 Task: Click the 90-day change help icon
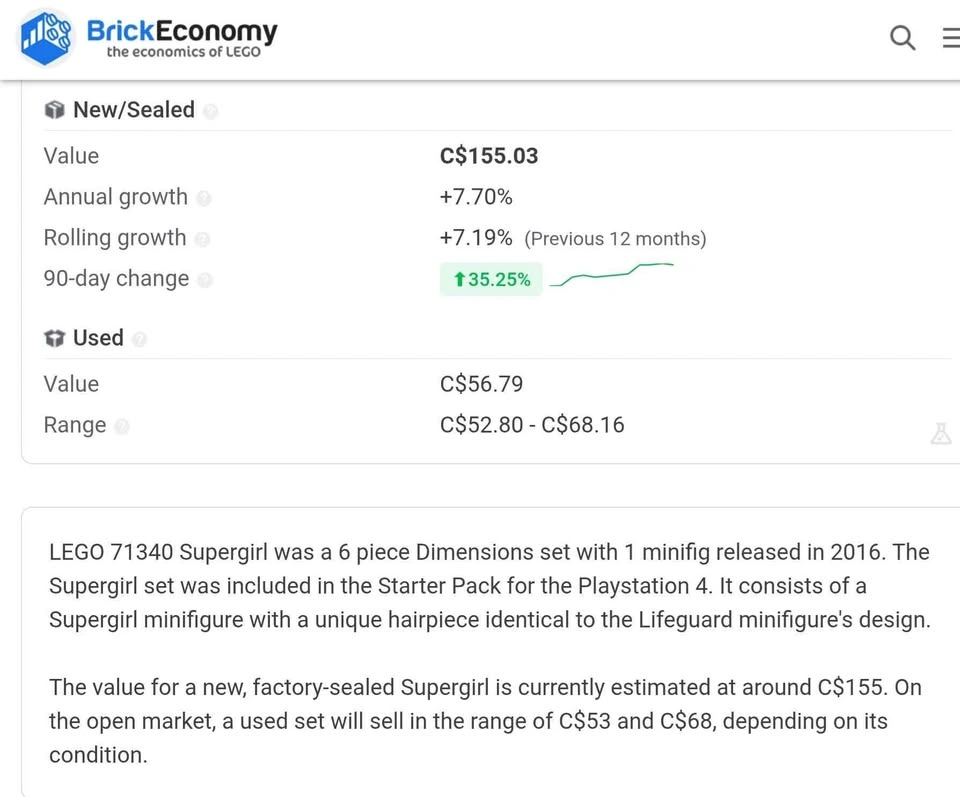(x=205, y=280)
